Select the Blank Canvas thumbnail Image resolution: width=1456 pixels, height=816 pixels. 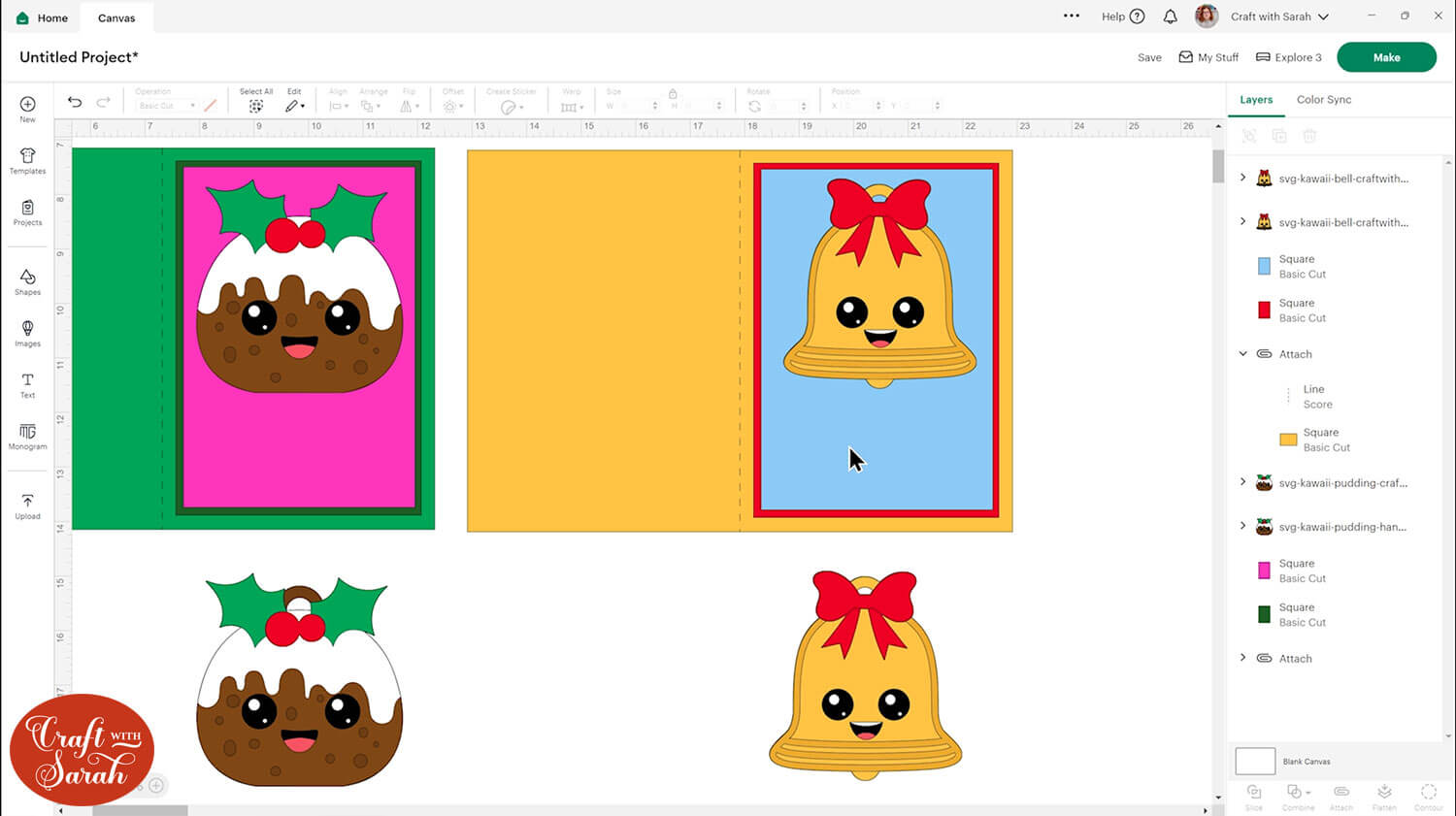[x=1254, y=761]
